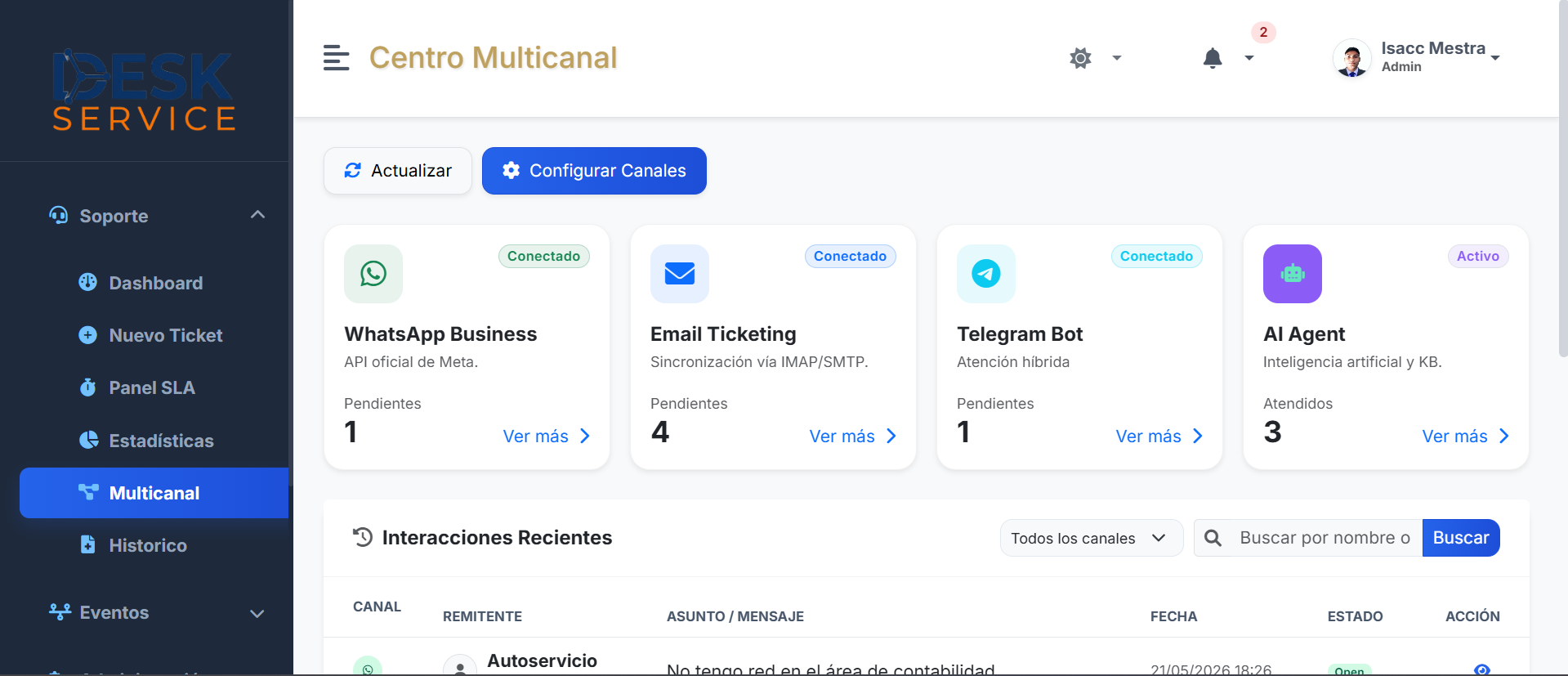Viewport: 1568px width, 676px height.
Task: Expand the theme selector dropdown arrow
Action: pyautogui.click(x=1117, y=58)
